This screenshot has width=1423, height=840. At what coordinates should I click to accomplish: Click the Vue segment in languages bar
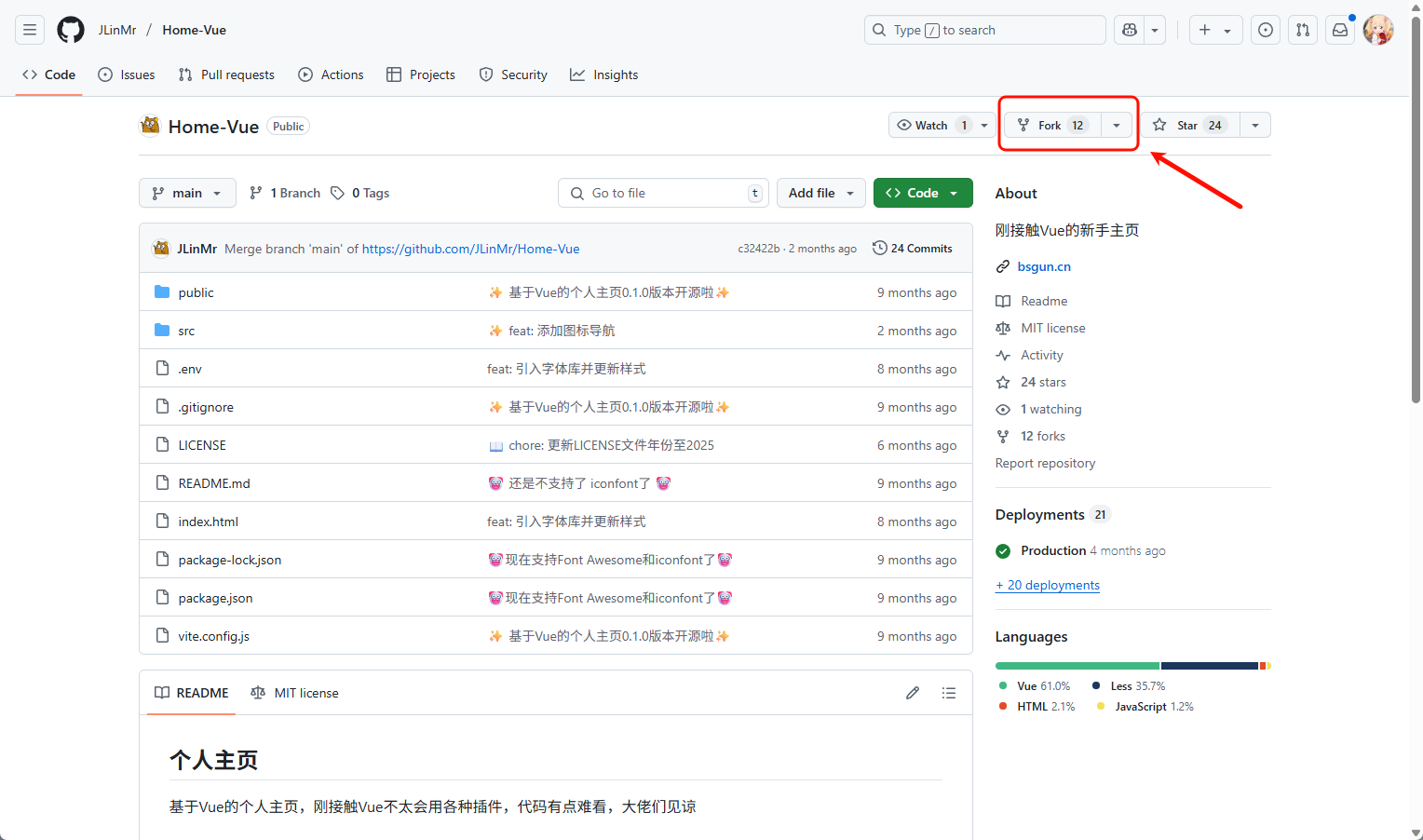pos(1077,666)
